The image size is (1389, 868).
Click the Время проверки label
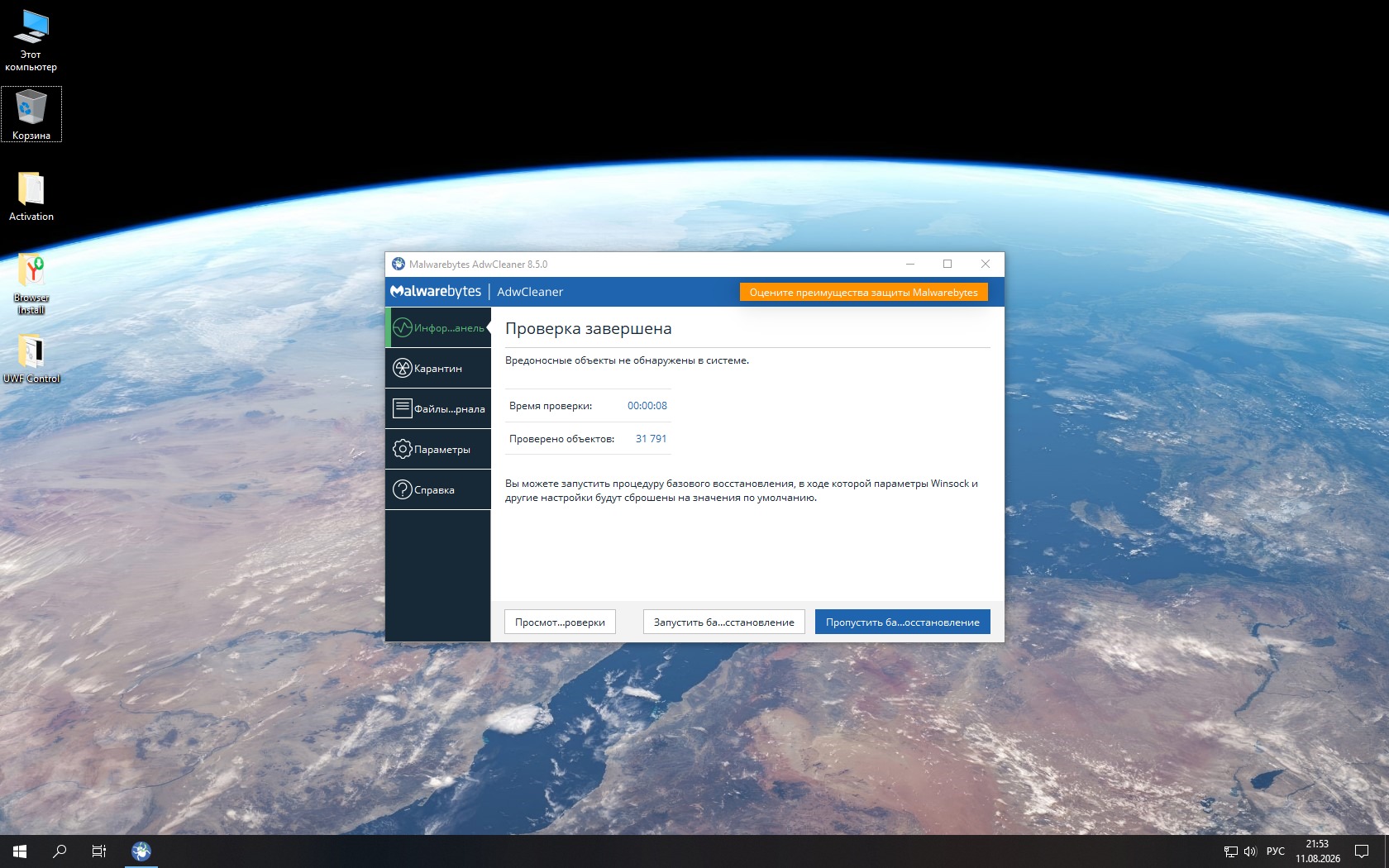[551, 406]
